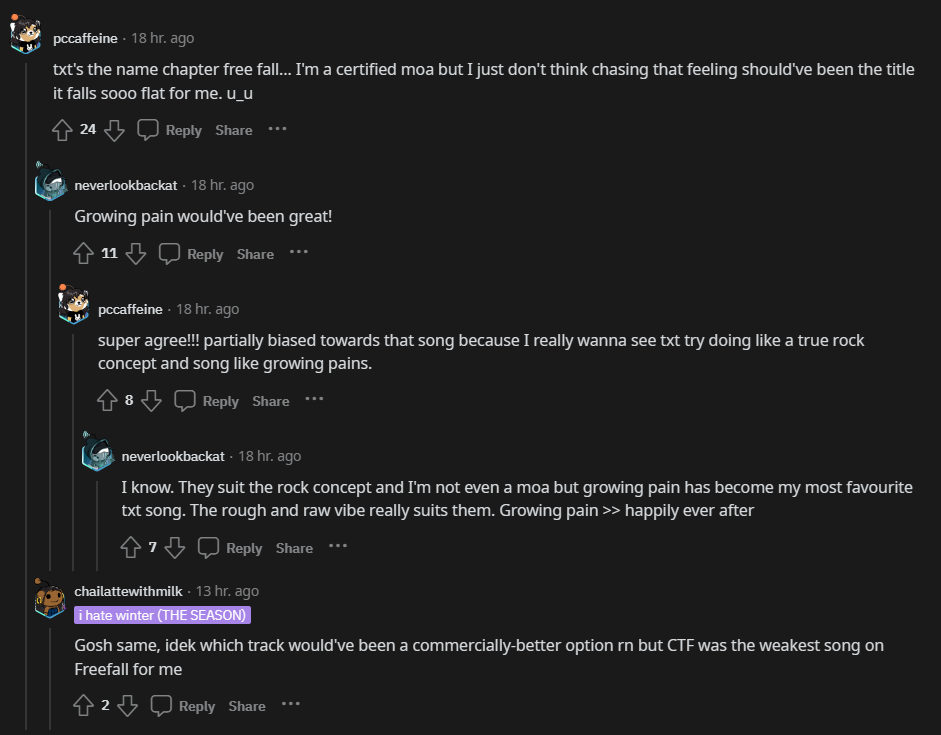Downvote neverlookbackat's comment with 11 points
941x735 pixels.
(x=136, y=254)
